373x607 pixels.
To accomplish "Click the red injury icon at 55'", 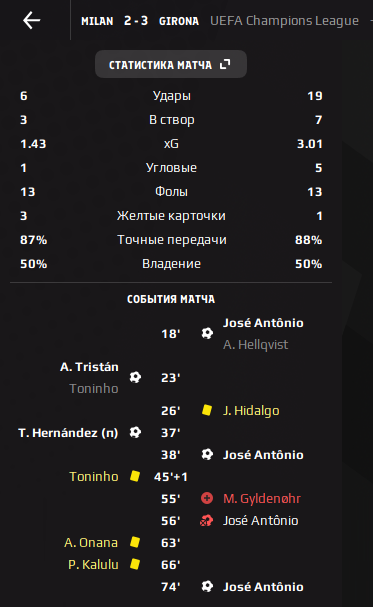I will 207,498.
